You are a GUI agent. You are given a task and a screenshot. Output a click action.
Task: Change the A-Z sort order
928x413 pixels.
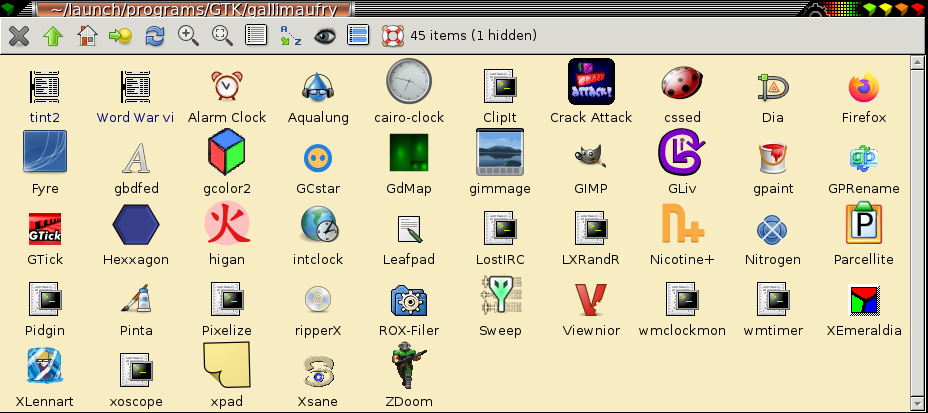point(291,36)
